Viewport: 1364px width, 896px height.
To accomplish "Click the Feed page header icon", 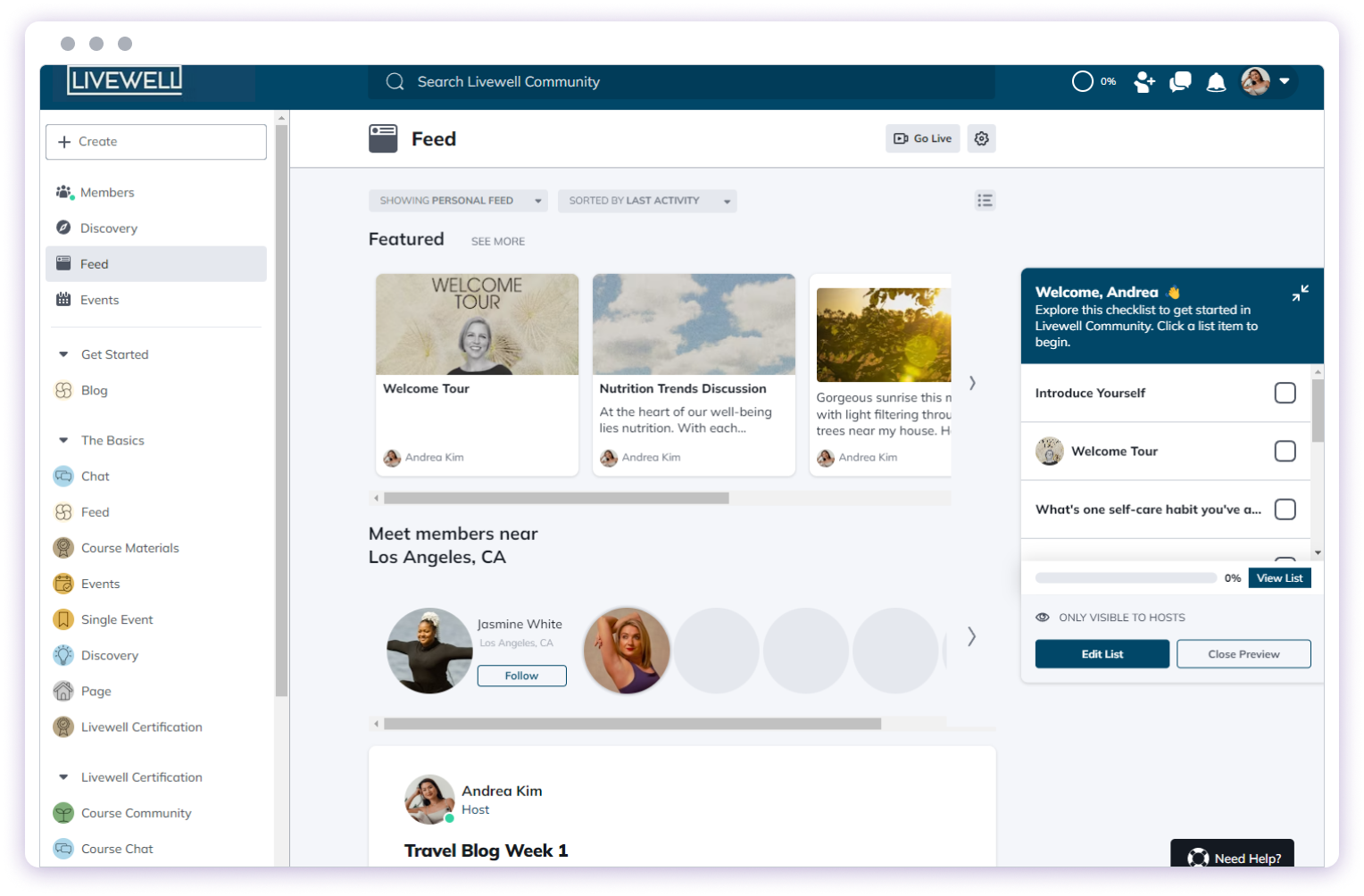I will tap(383, 138).
